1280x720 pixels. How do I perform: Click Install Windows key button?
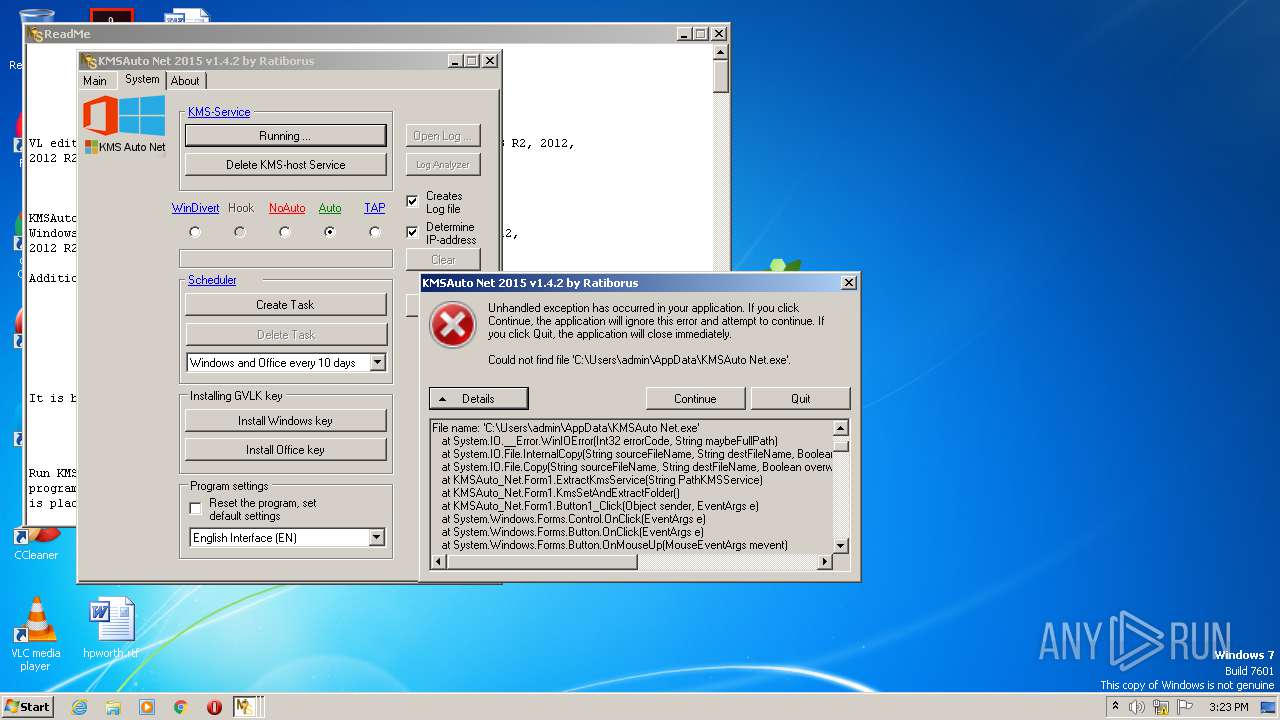point(285,421)
